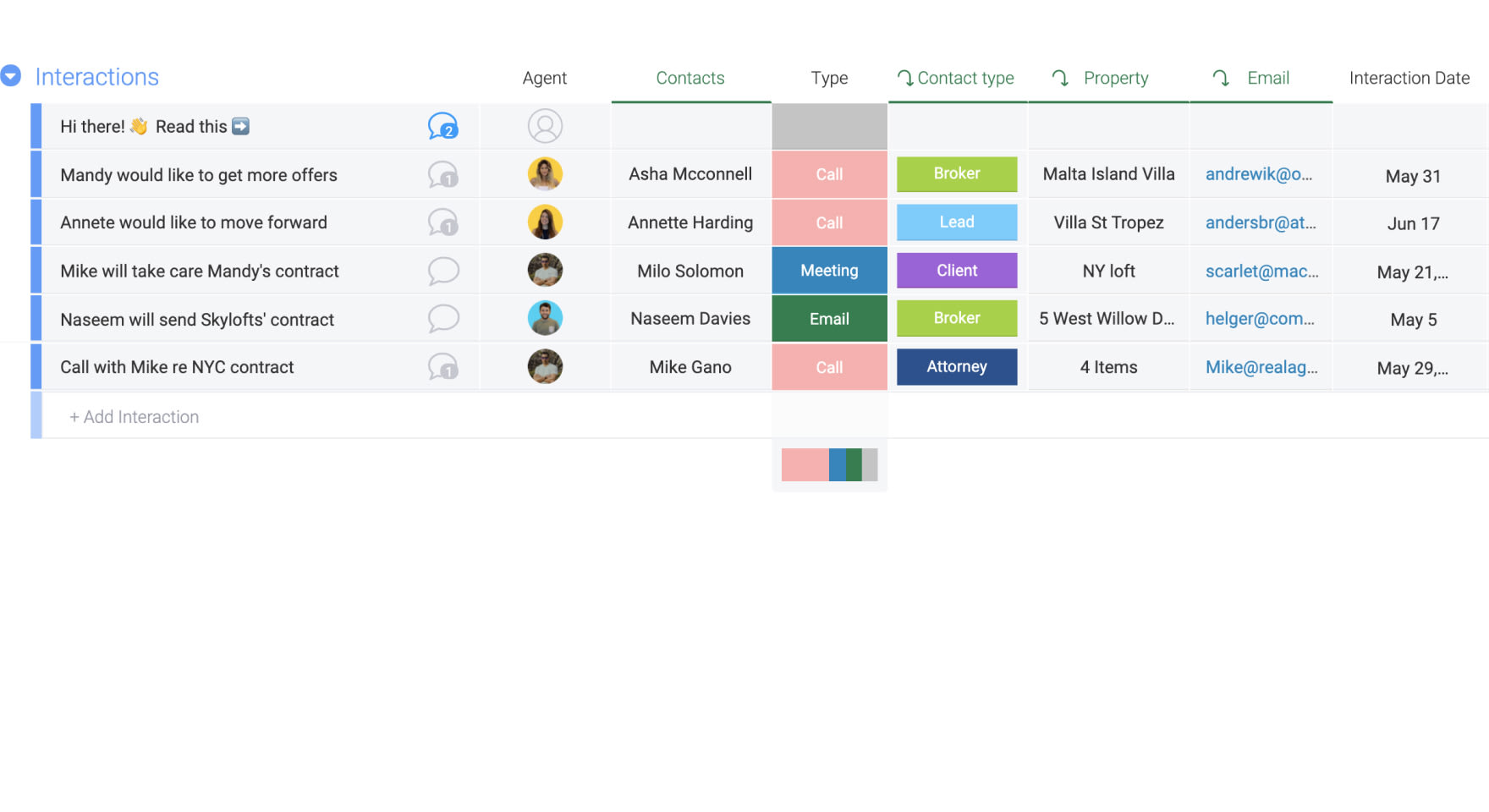Open conversation icon for NYC contract row
Viewport: 1489px width, 812px height.
[442, 367]
